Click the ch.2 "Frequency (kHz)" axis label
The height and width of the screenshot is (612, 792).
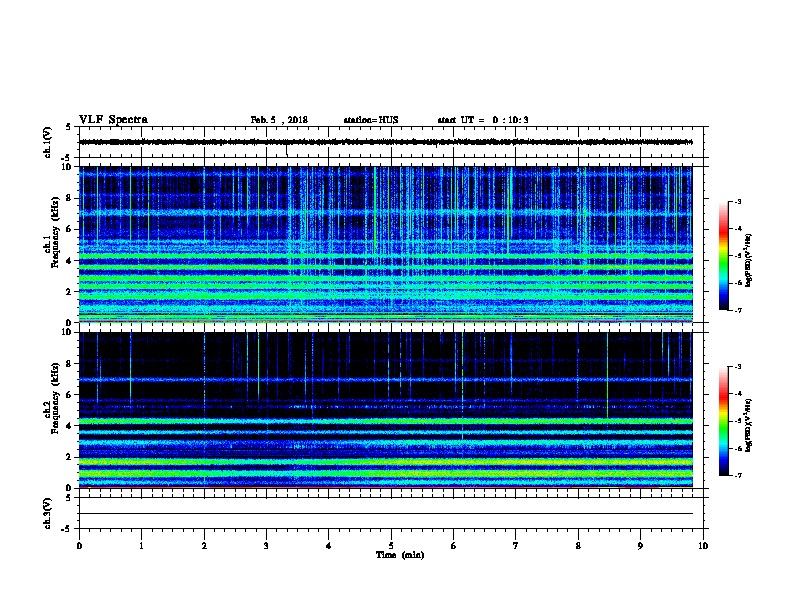(x=55, y=398)
